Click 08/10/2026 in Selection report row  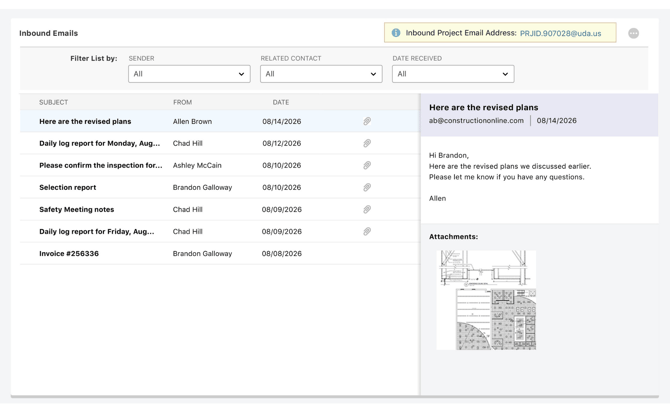click(282, 187)
